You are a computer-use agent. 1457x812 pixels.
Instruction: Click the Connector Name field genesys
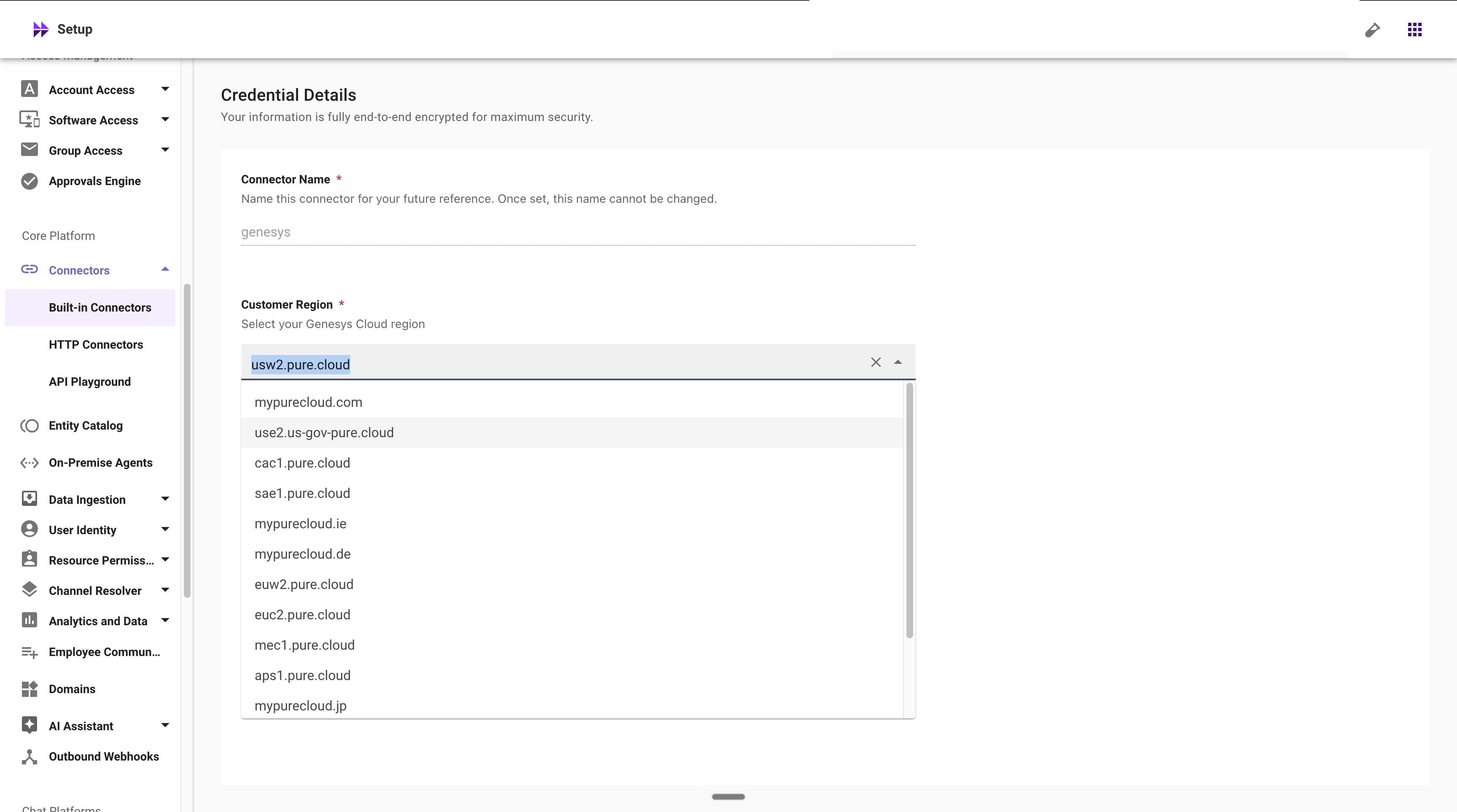click(578, 232)
